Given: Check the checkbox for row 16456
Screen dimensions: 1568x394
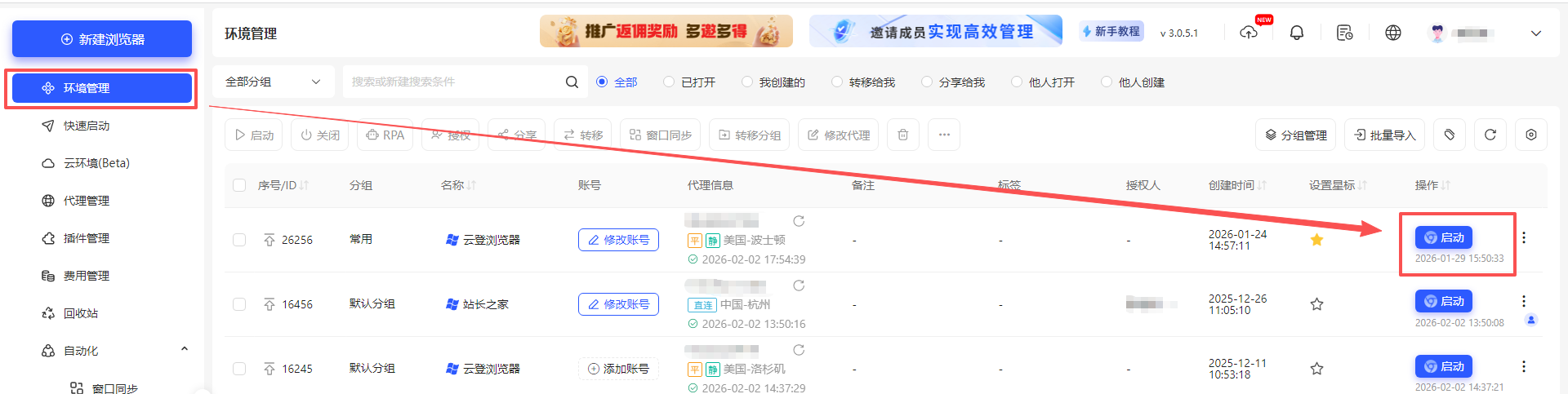Looking at the screenshot, I should pos(239,304).
